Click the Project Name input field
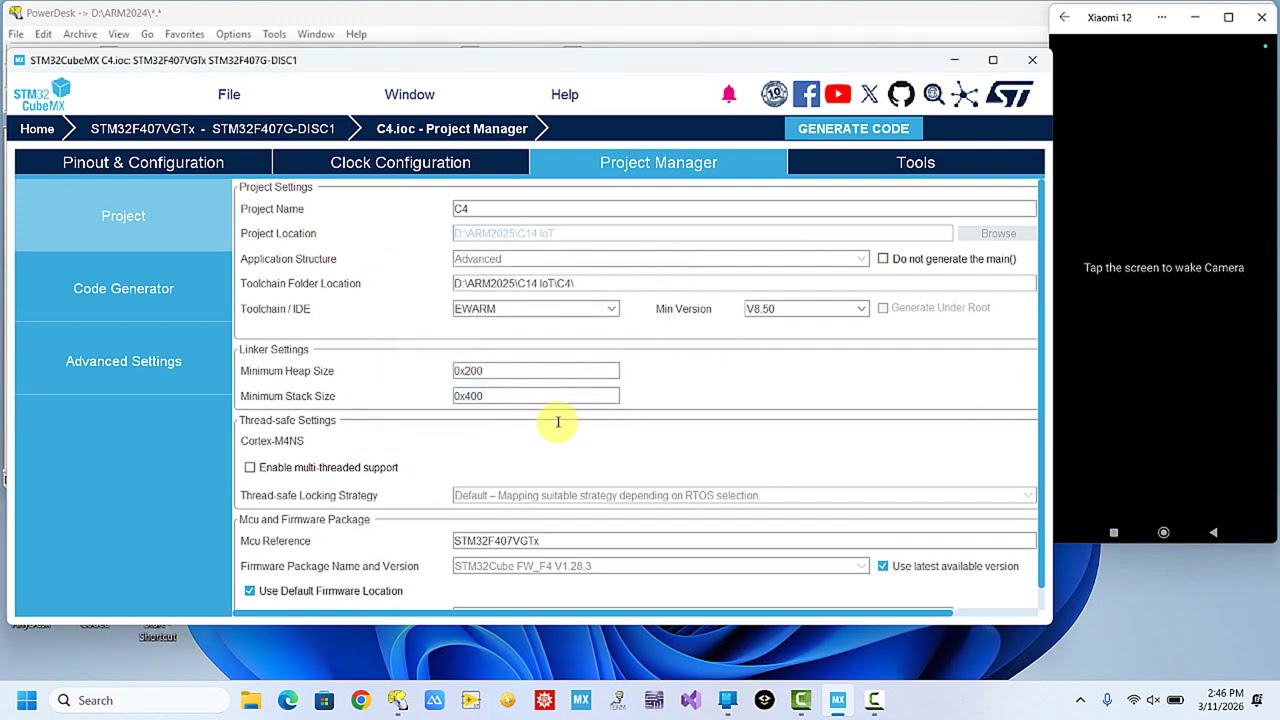1280x720 pixels. click(744, 209)
